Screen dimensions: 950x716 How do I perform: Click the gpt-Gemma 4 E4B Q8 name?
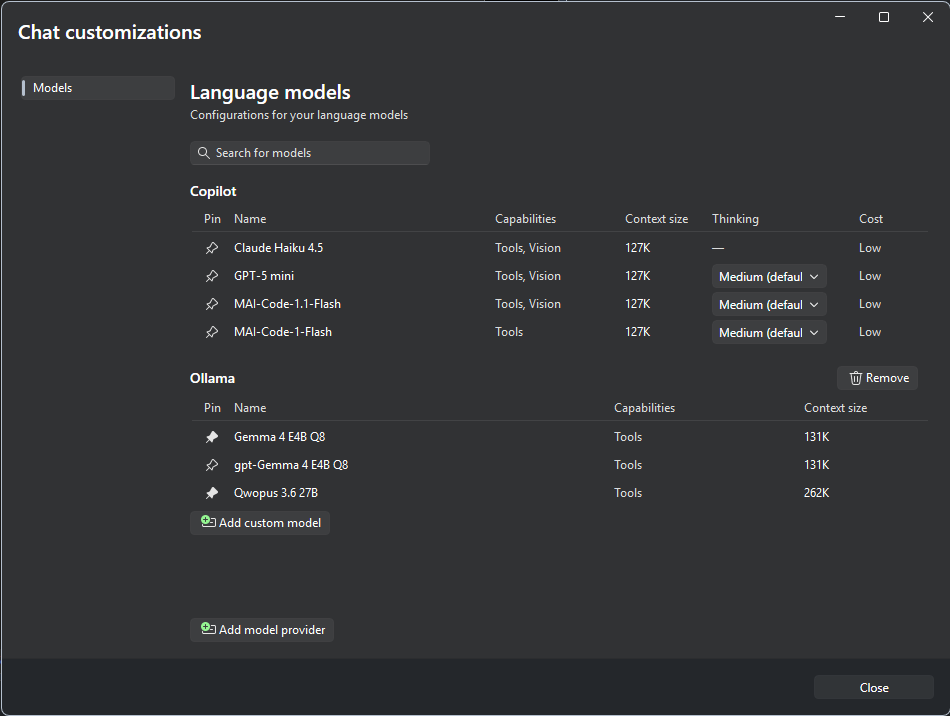(291, 465)
